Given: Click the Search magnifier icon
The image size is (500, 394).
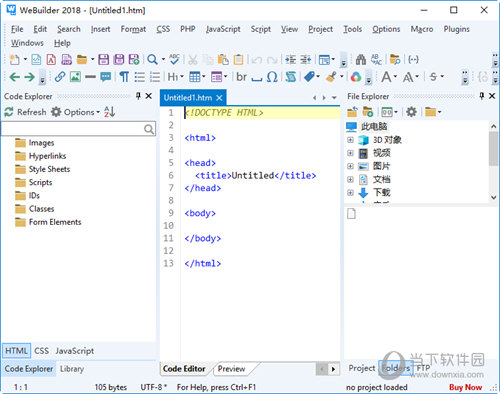Looking at the screenshot, I should tap(152, 60).
